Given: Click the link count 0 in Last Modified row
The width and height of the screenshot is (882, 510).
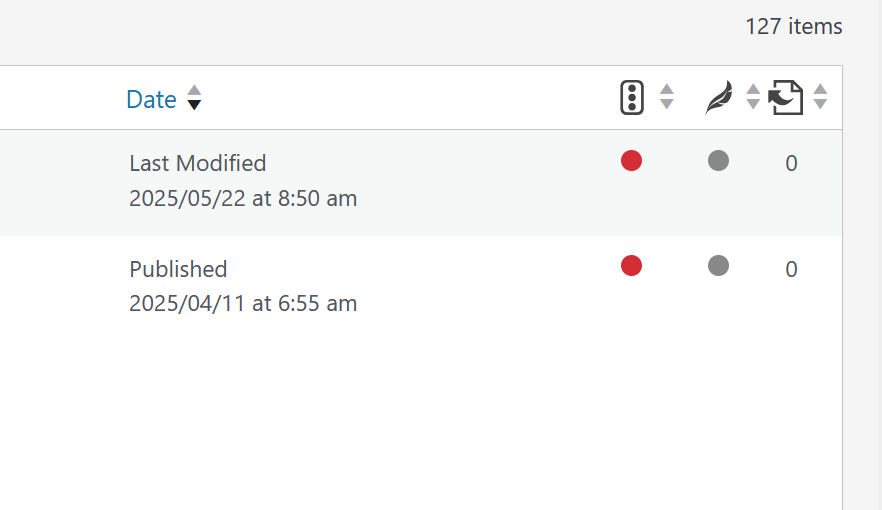Looking at the screenshot, I should [x=791, y=164].
